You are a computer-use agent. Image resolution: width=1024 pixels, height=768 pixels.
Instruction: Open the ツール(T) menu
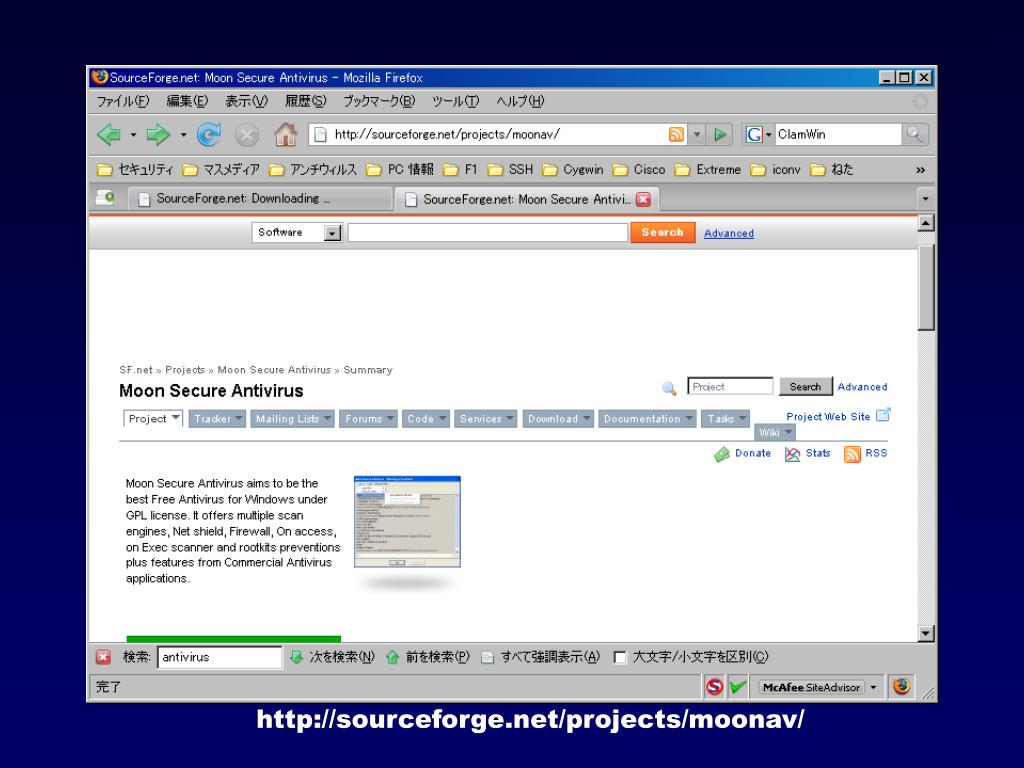[x=455, y=101]
